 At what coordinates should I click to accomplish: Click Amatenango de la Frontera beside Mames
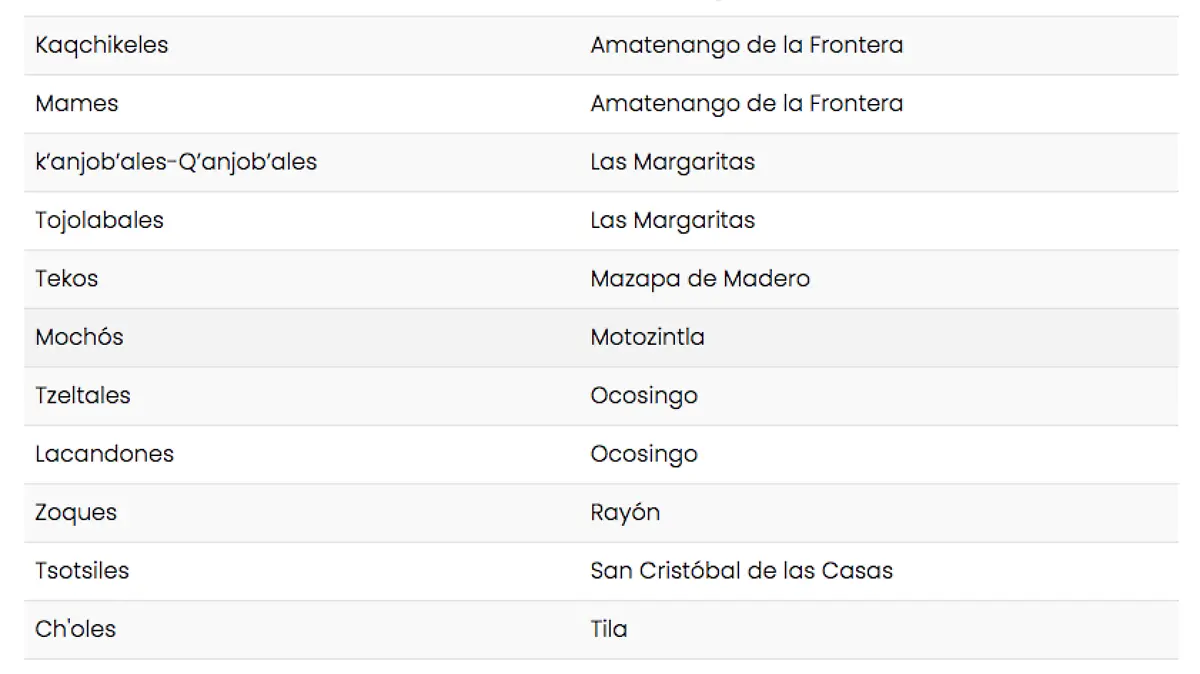[746, 103]
